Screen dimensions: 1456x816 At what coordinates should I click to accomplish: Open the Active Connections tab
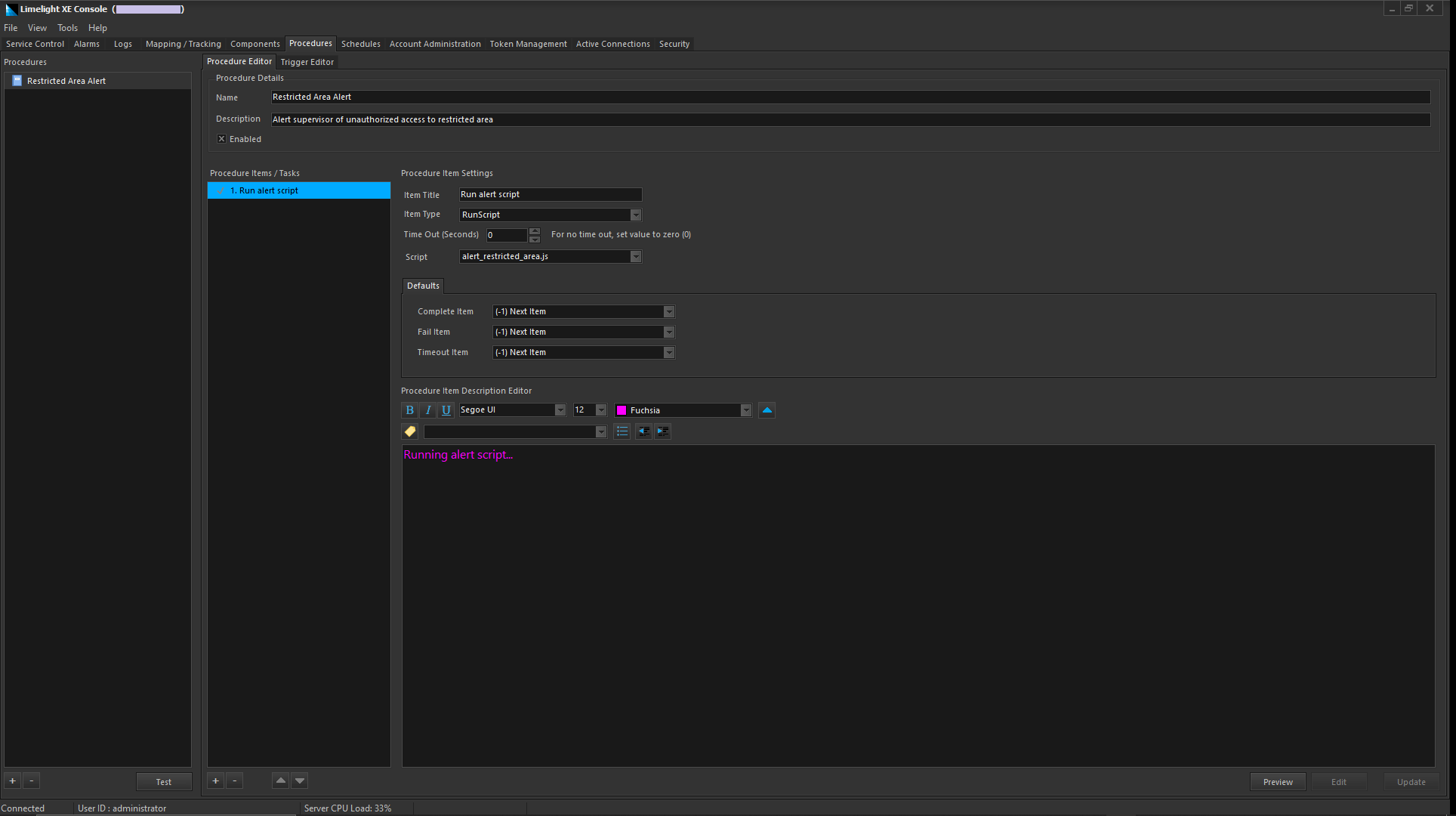612,44
